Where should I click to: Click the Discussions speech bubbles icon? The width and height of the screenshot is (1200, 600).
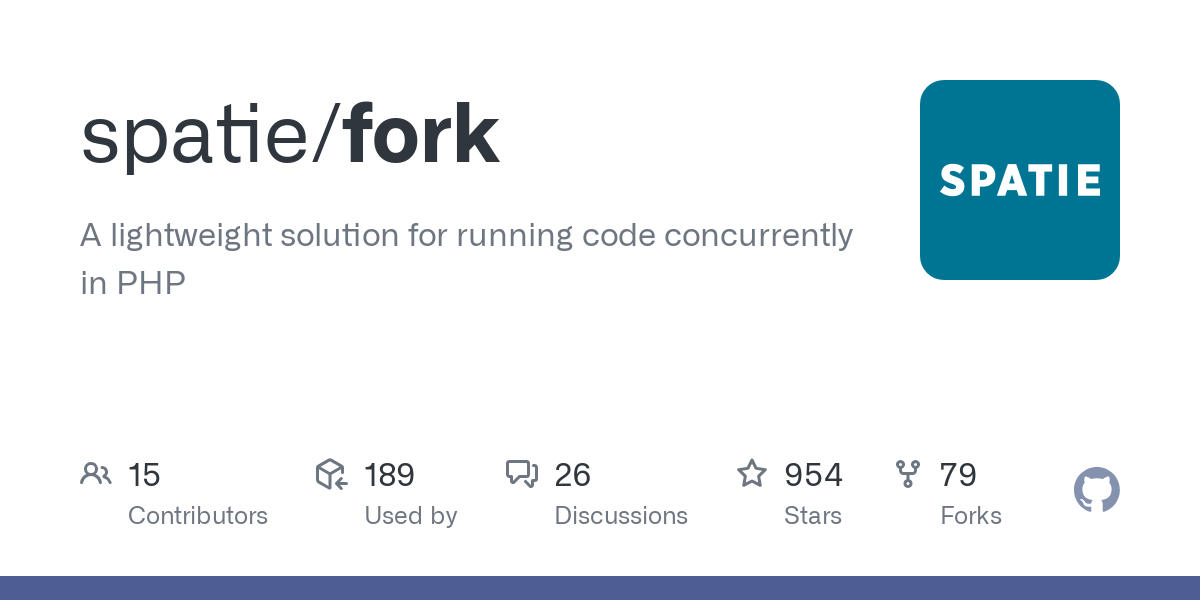pyautogui.click(x=522, y=474)
